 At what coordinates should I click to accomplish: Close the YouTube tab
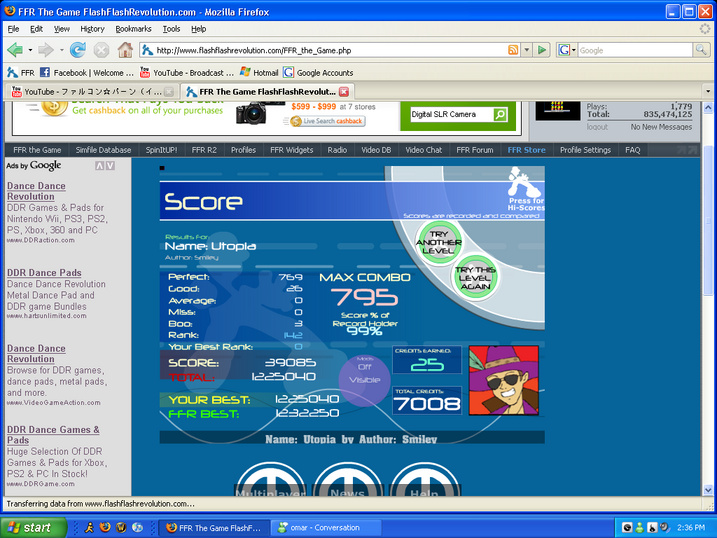tap(169, 92)
